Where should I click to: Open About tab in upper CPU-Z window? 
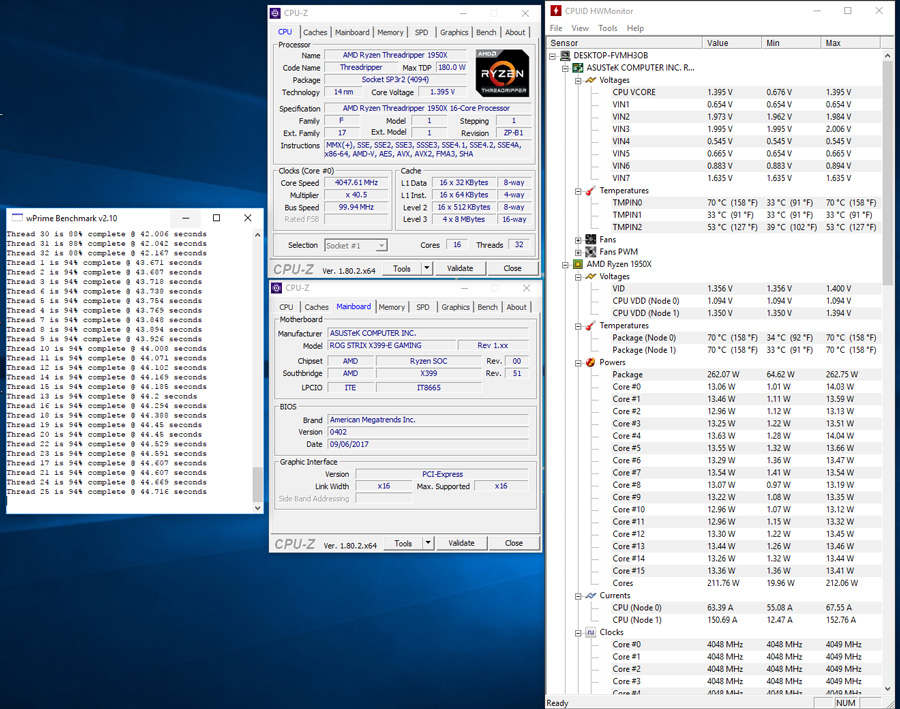515,33
